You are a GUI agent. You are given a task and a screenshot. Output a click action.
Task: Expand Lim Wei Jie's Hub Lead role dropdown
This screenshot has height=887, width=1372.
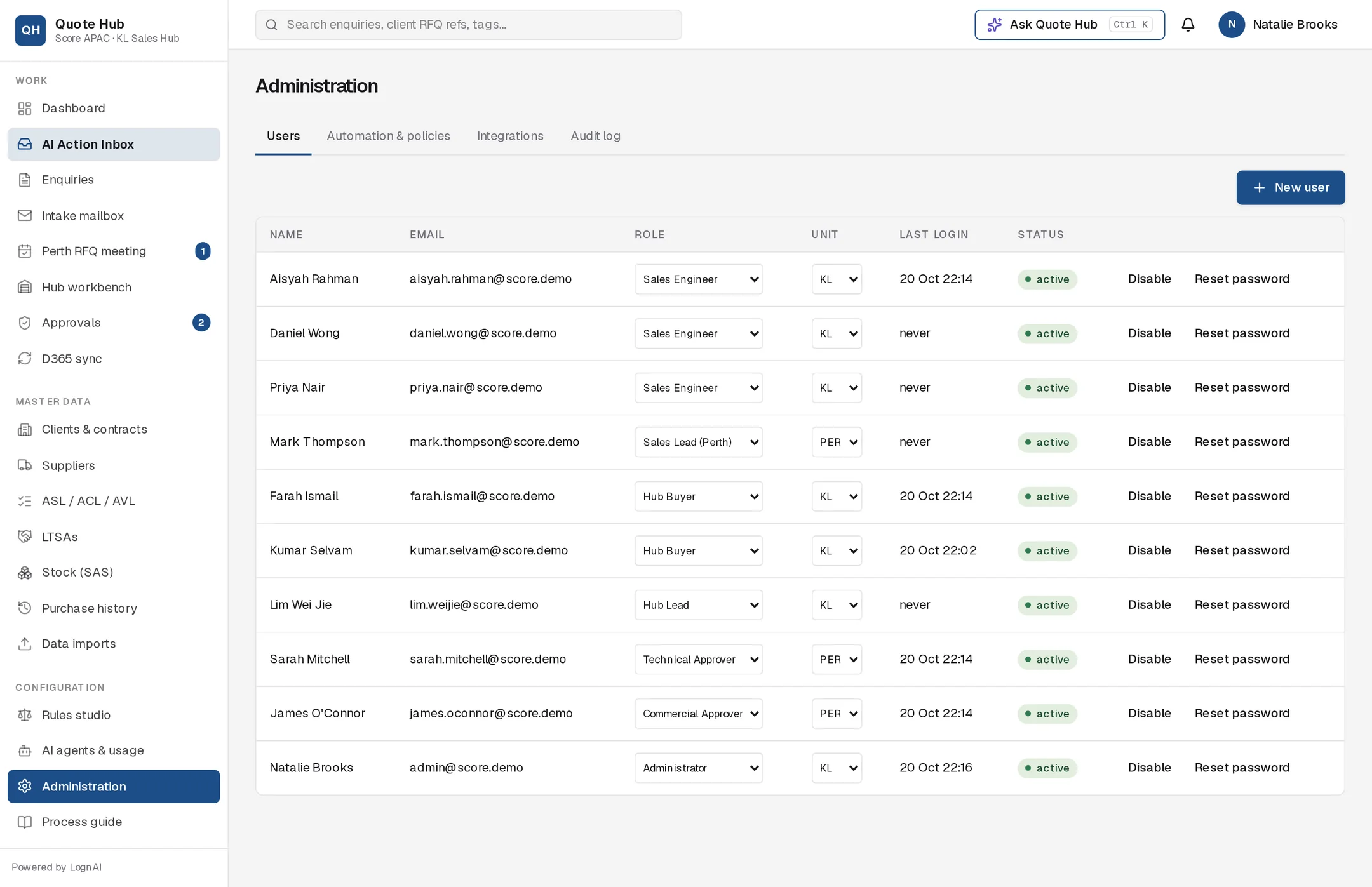tap(698, 605)
